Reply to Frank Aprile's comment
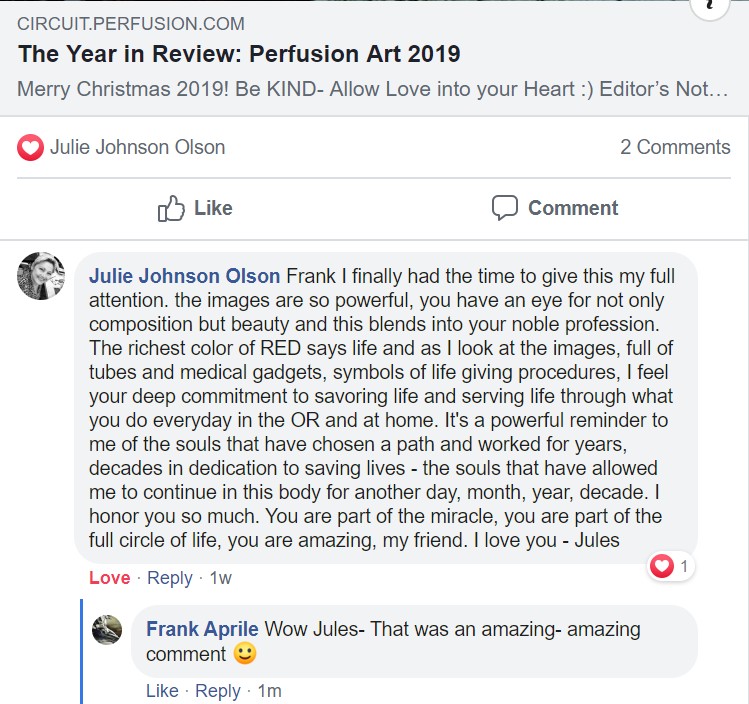The width and height of the screenshot is (749, 704). point(218,691)
